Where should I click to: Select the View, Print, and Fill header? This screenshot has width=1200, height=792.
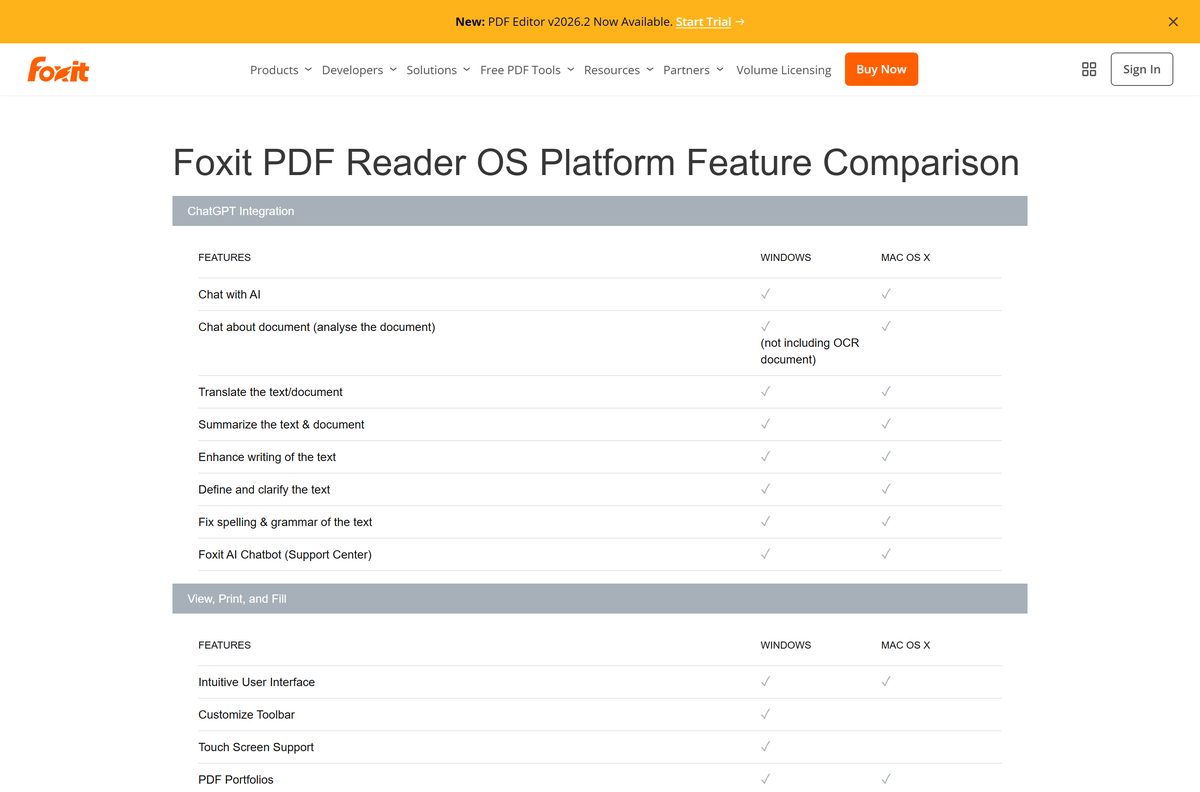pyautogui.click(x=600, y=598)
